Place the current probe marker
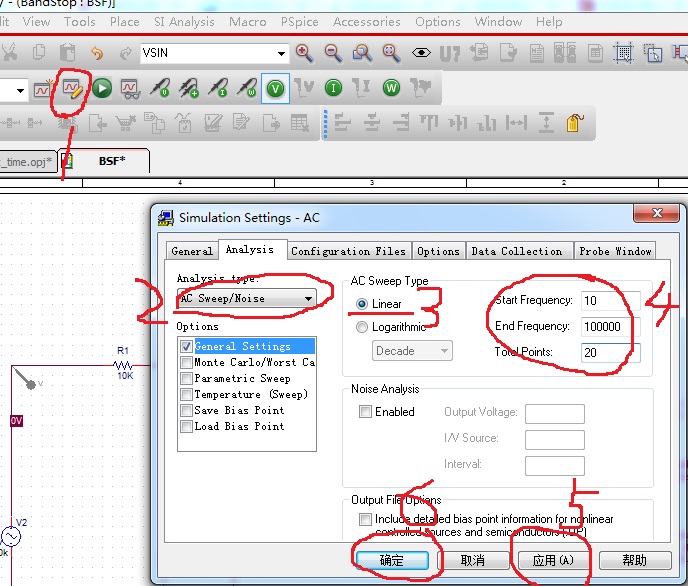688x586 pixels. coord(218,88)
